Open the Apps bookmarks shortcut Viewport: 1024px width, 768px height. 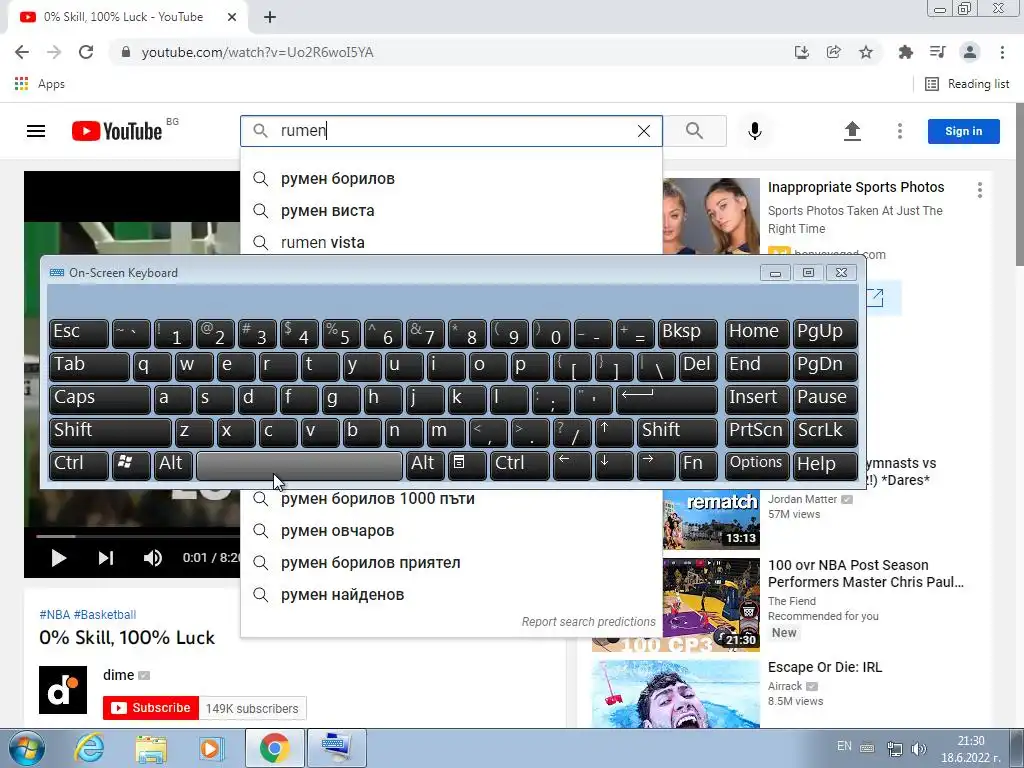[40, 84]
